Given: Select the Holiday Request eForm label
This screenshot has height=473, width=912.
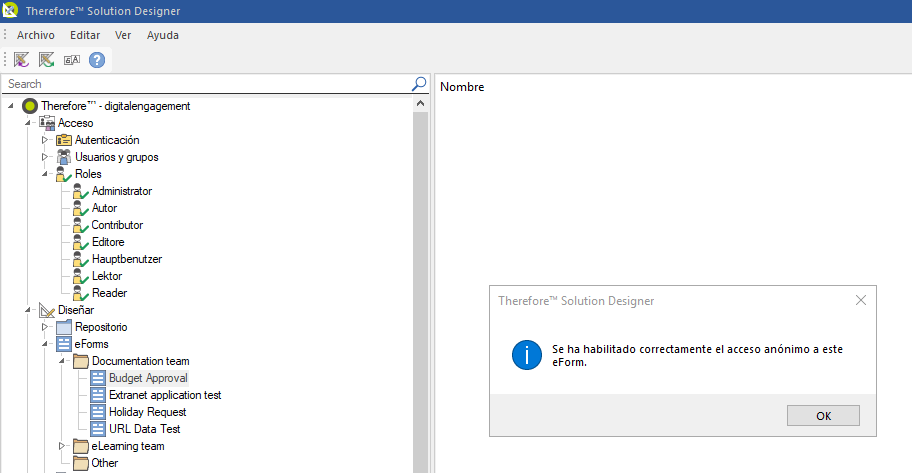Looking at the screenshot, I should (x=148, y=412).
